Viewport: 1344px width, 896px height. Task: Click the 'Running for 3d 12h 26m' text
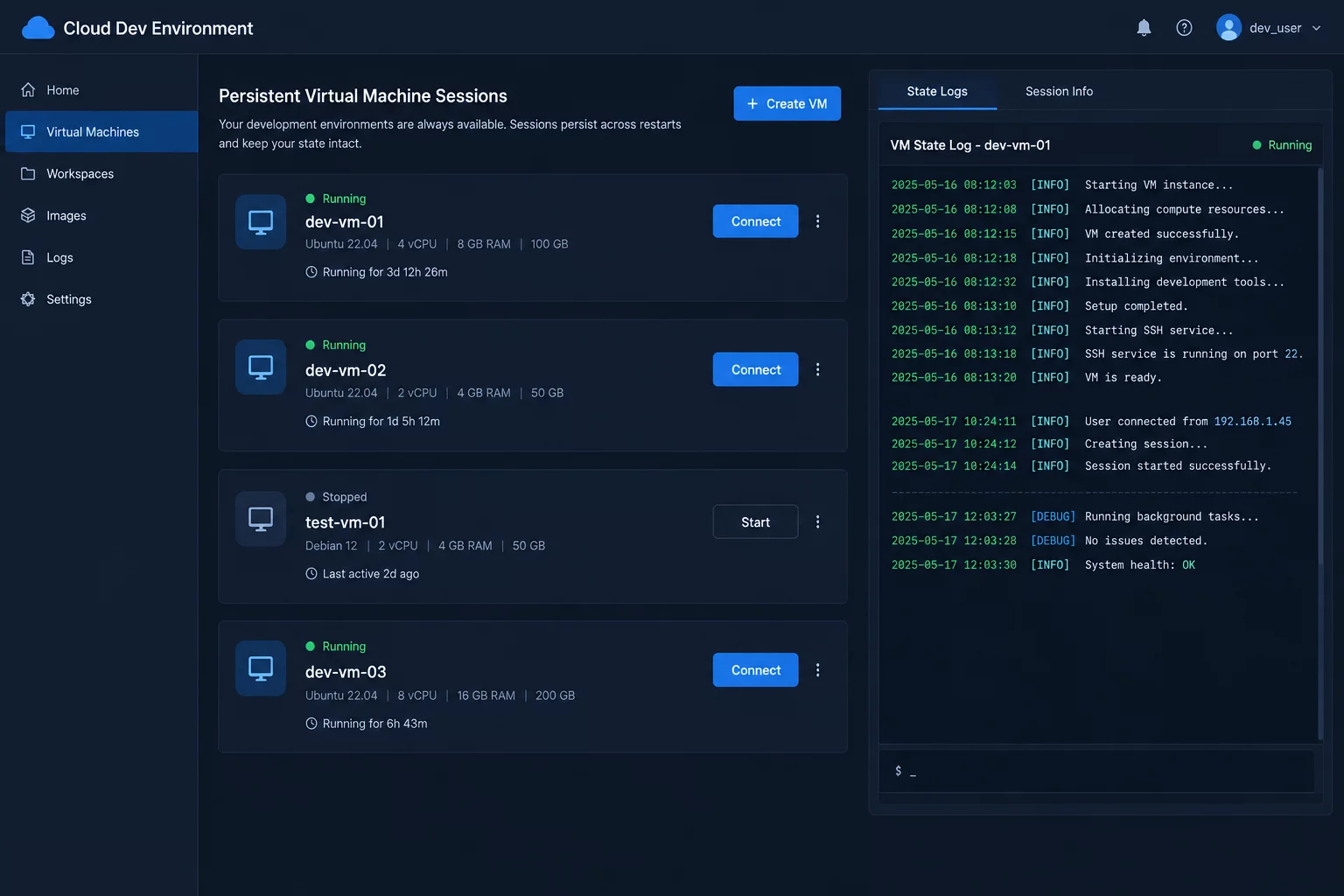(x=385, y=272)
